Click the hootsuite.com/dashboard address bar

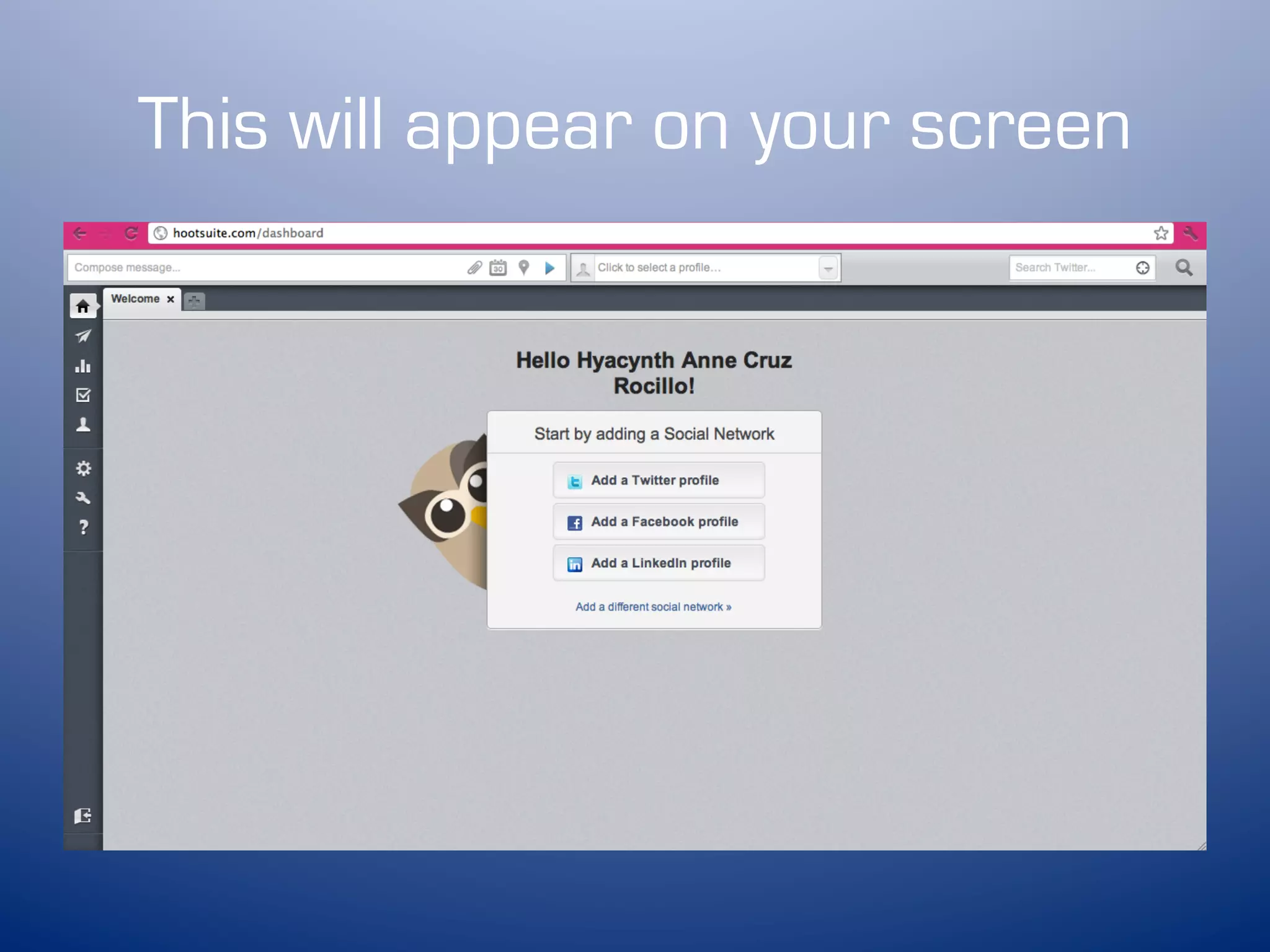660,233
